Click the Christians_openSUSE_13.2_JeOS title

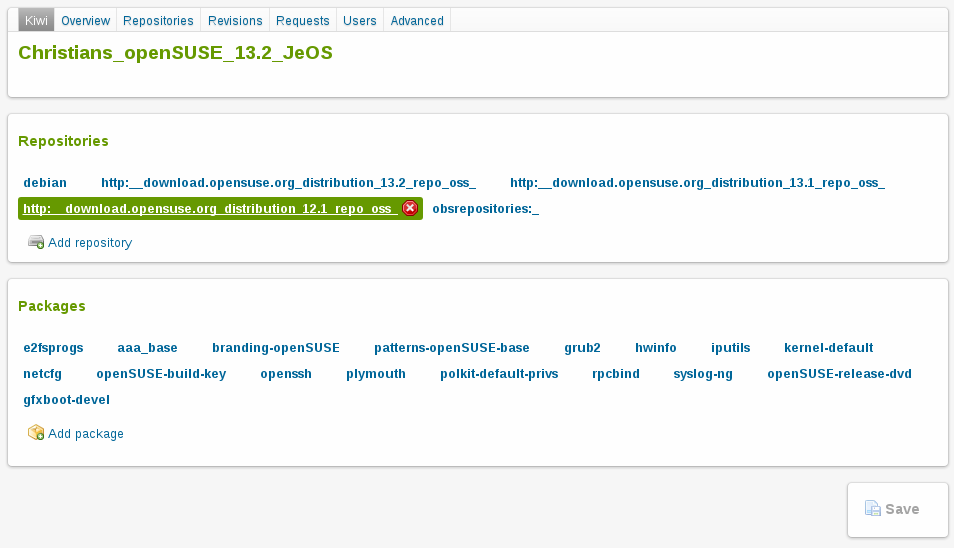(175, 53)
